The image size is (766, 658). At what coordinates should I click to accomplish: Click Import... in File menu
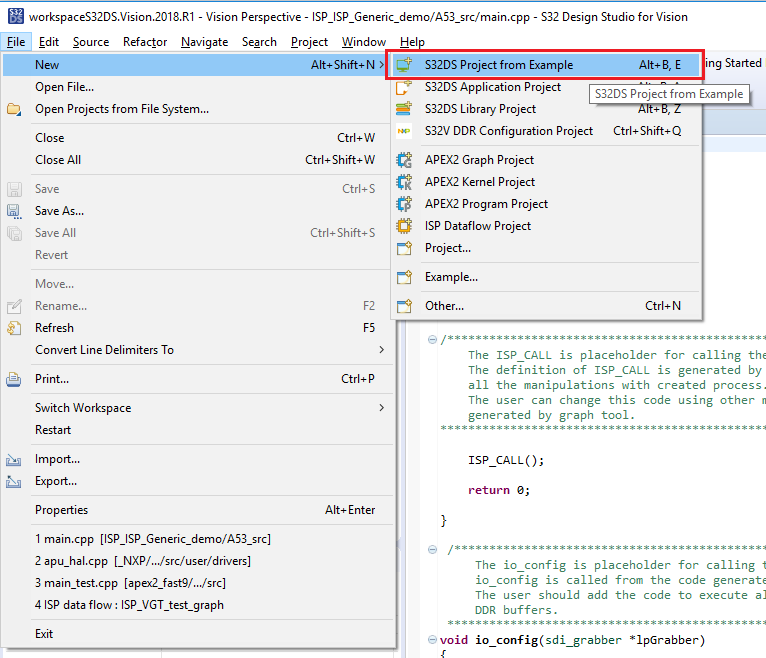point(198,459)
